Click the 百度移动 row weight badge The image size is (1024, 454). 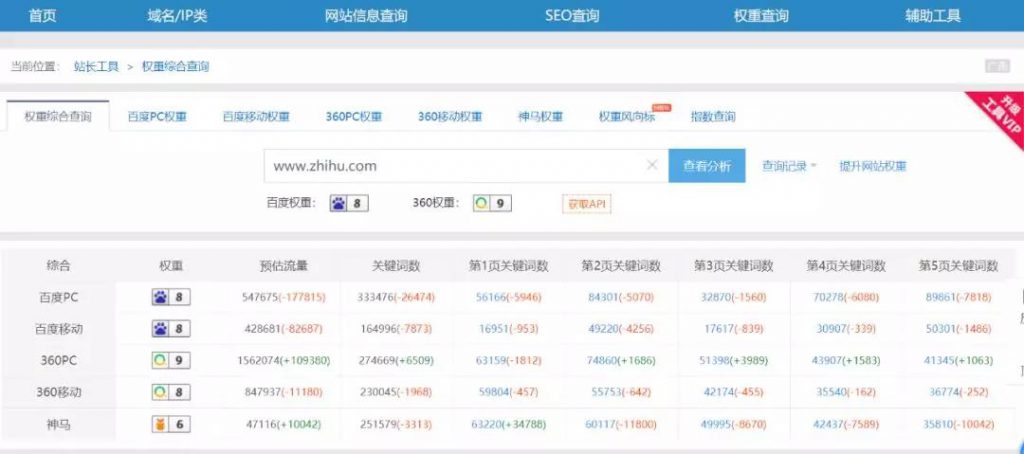[171, 329]
